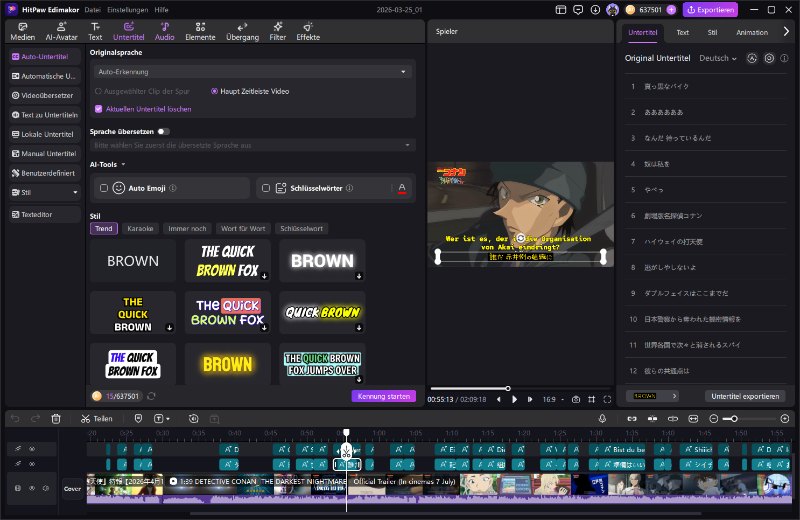Viewport: 800px width, 520px height.
Task: Open Videoübersetzer in the sidebar
Action: (x=44, y=95)
